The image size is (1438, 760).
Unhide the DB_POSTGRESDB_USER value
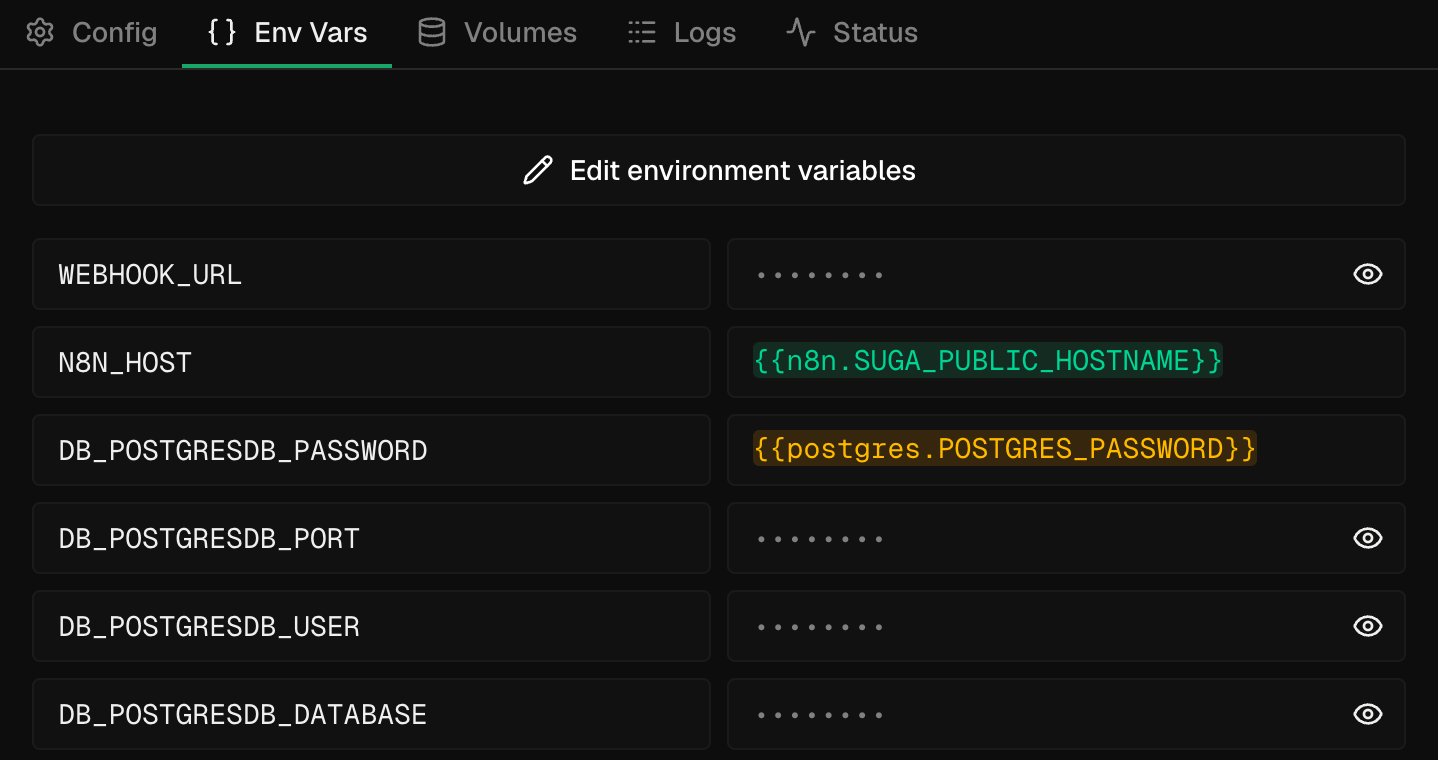1367,626
